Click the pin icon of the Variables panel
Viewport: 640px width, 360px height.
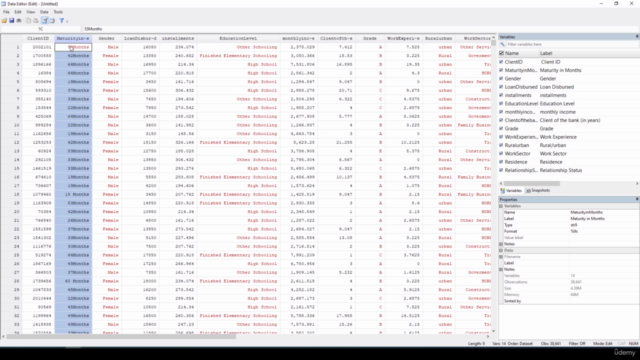(637, 37)
